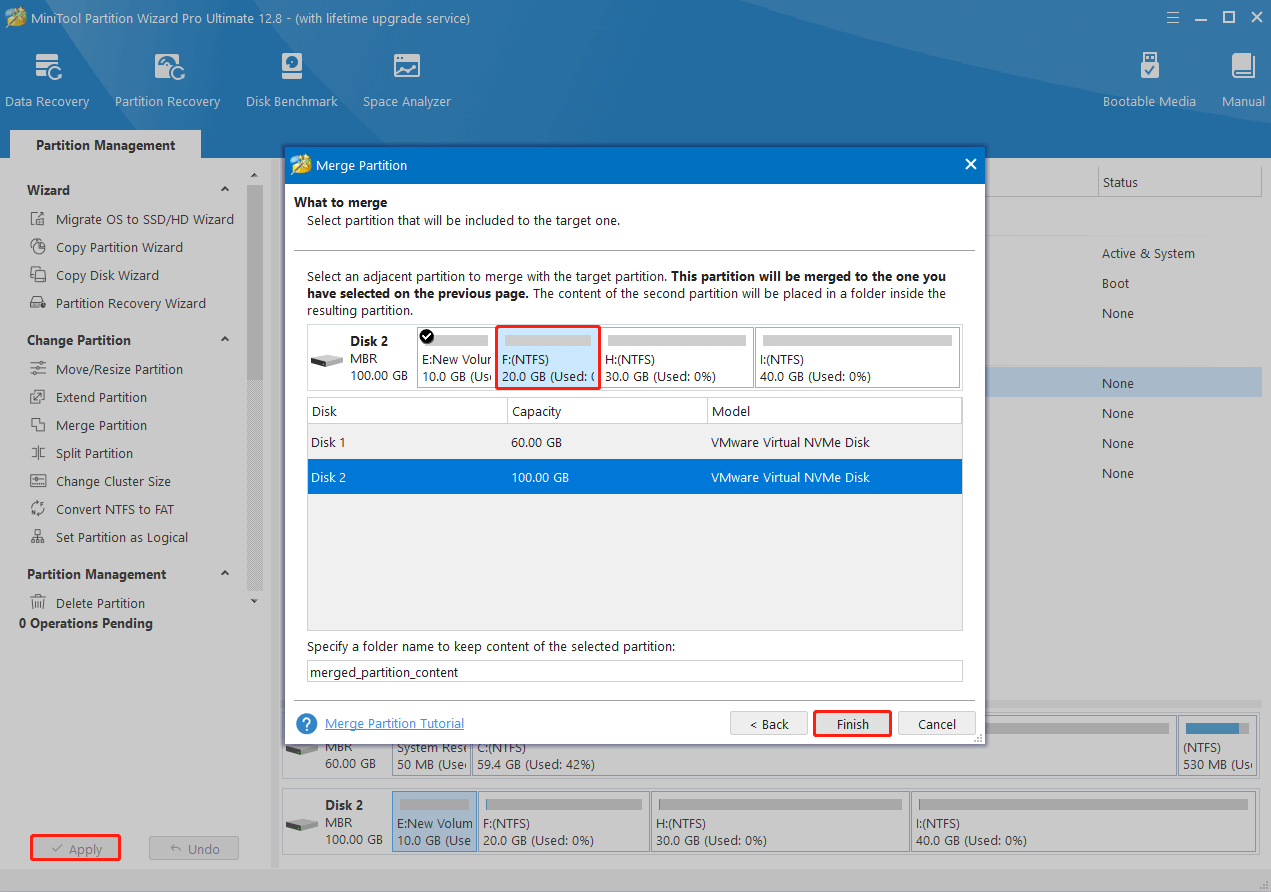Image resolution: width=1271 pixels, height=892 pixels.
Task: Go back to the previous wizard page
Action: point(768,724)
